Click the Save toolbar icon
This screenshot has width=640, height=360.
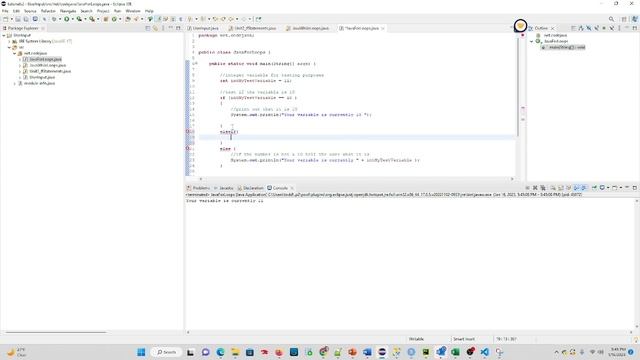click(x=18, y=19)
